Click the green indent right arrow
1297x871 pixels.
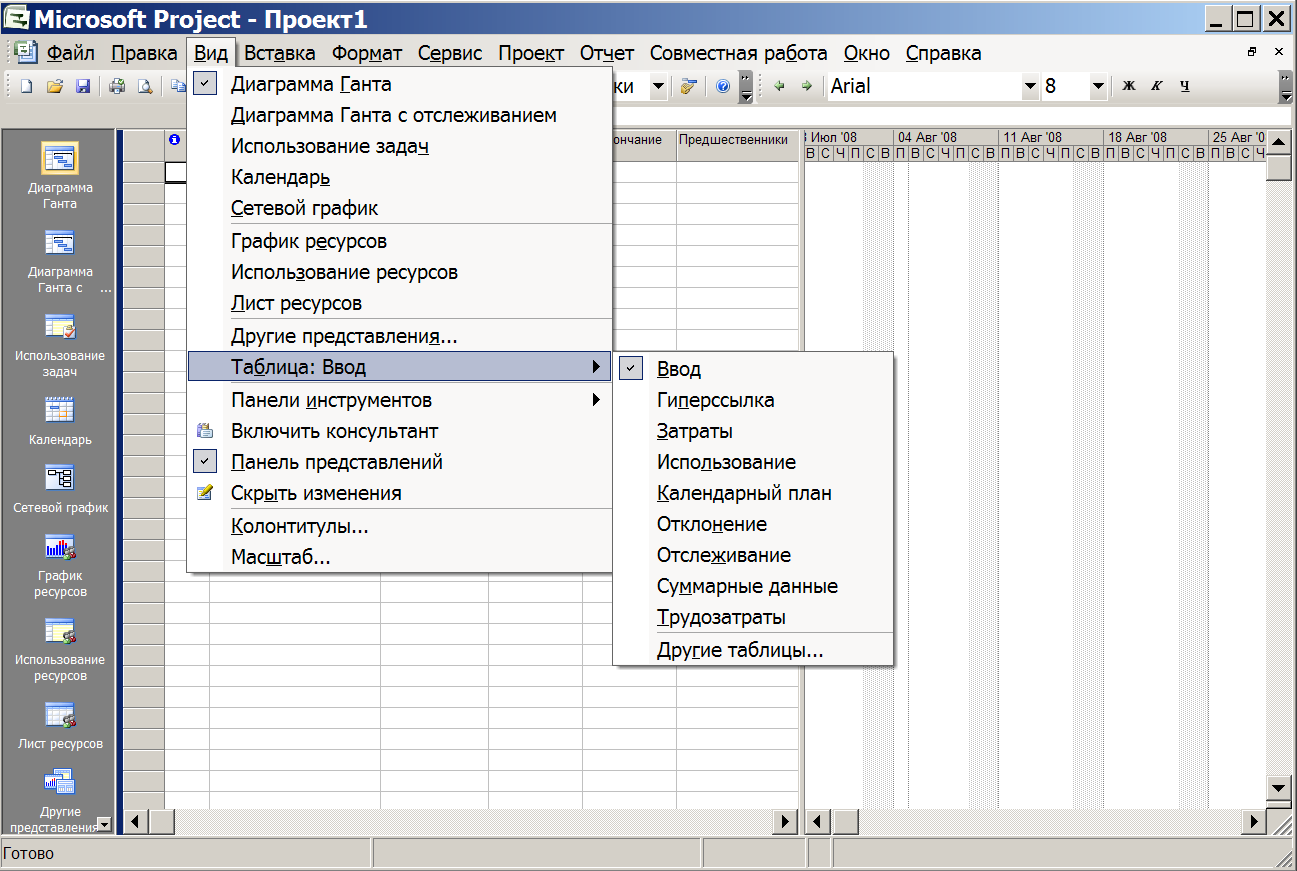[x=806, y=87]
